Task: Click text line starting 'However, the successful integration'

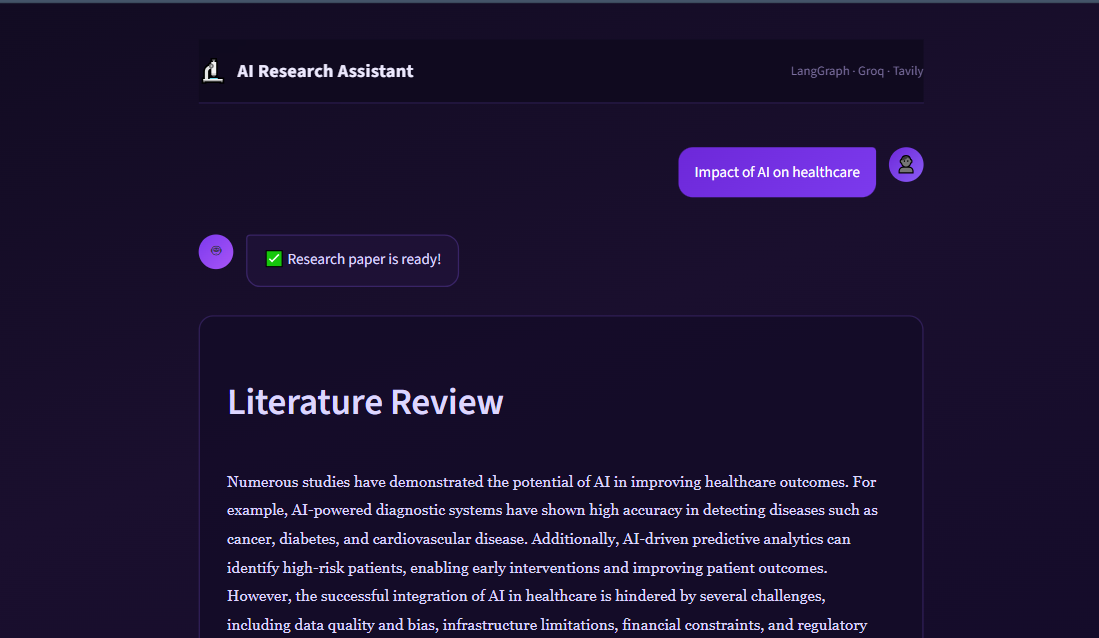Action: (526, 596)
